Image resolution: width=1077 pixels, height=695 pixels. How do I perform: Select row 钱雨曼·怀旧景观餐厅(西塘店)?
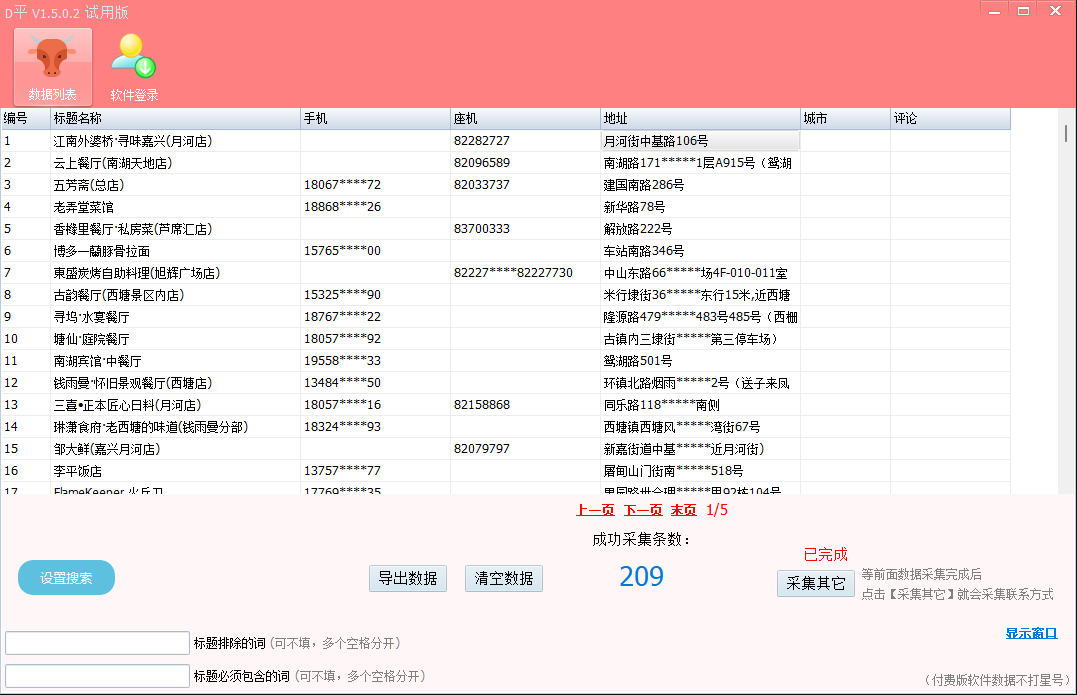tap(506, 383)
